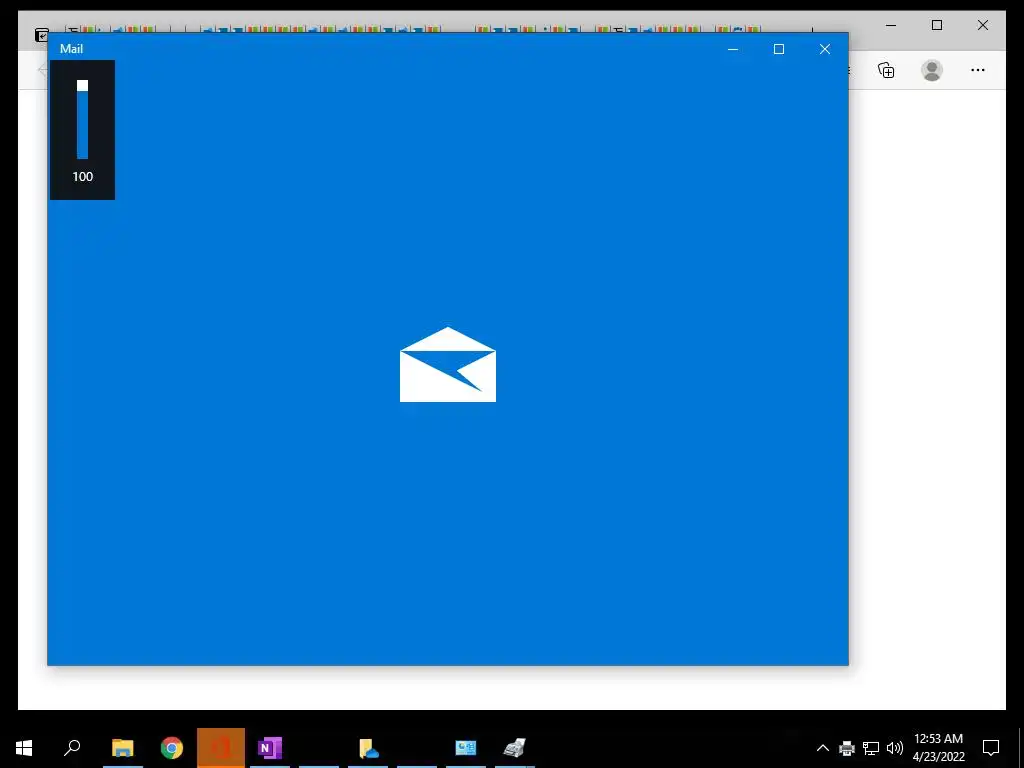Open OneNote from the taskbar
This screenshot has width=1024, height=768.
[270, 748]
